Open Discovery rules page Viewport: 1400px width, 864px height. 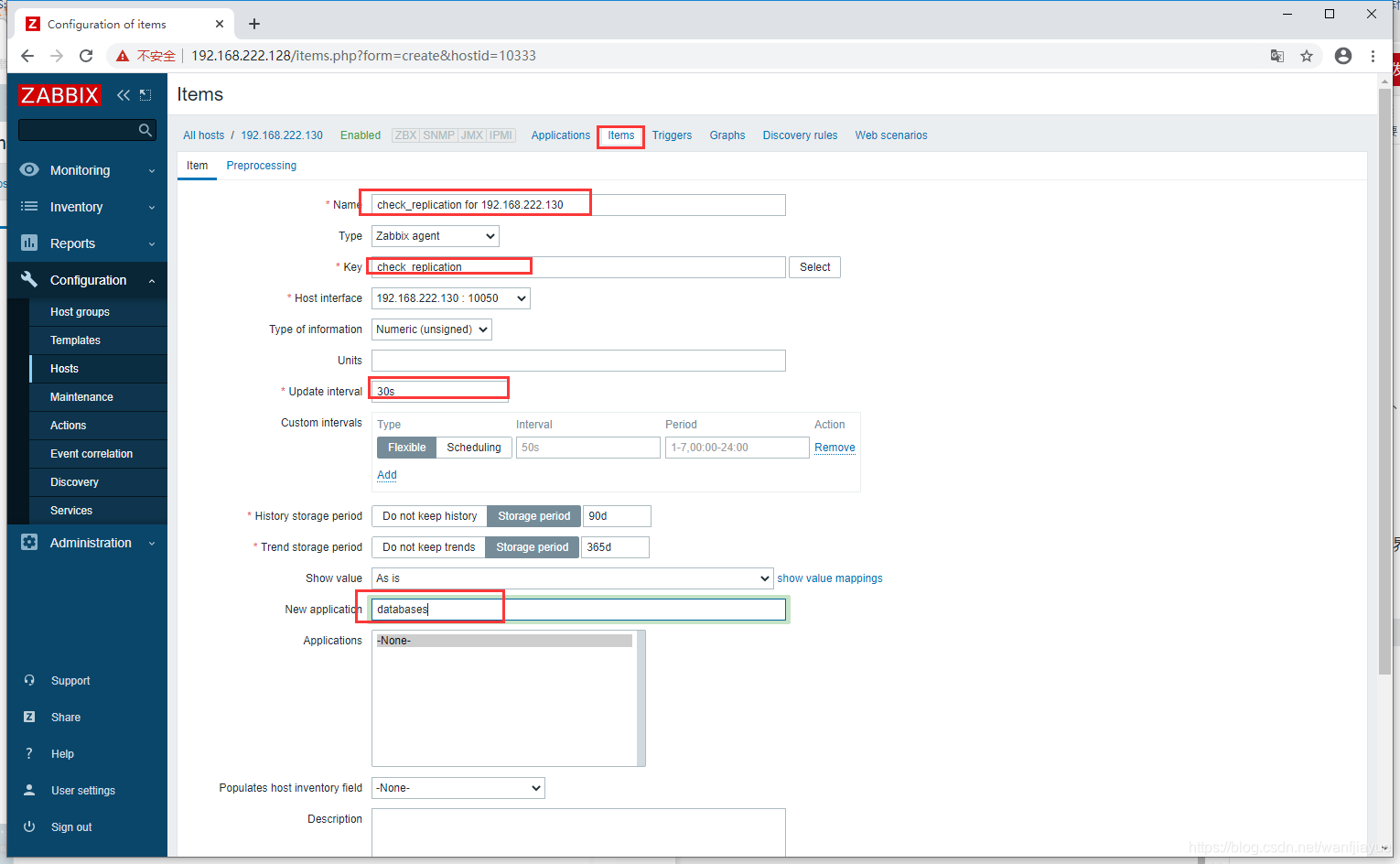800,135
